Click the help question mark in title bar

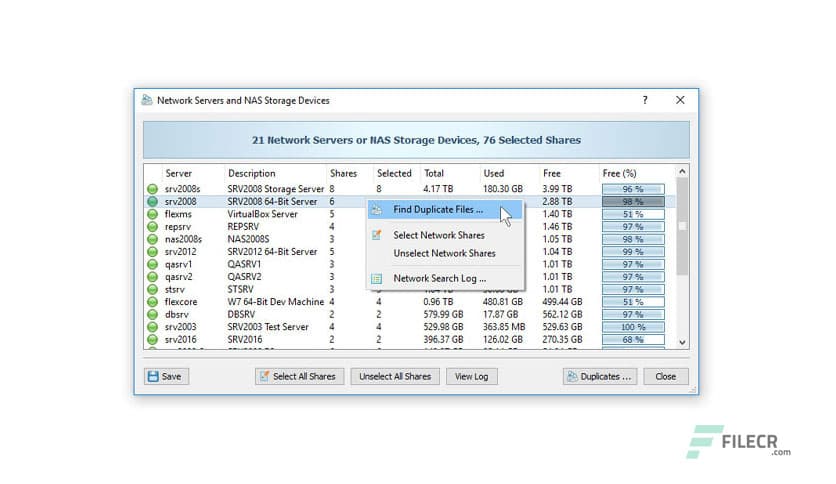click(645, 100)
